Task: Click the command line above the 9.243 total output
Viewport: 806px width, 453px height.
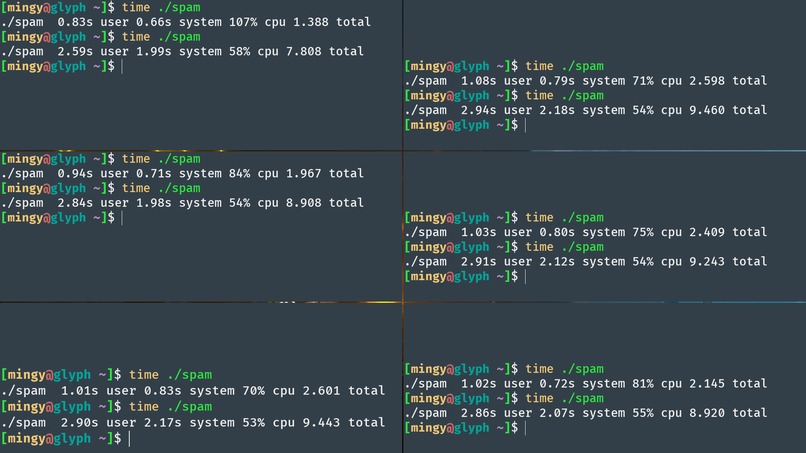Action: [x=504, y=247]
